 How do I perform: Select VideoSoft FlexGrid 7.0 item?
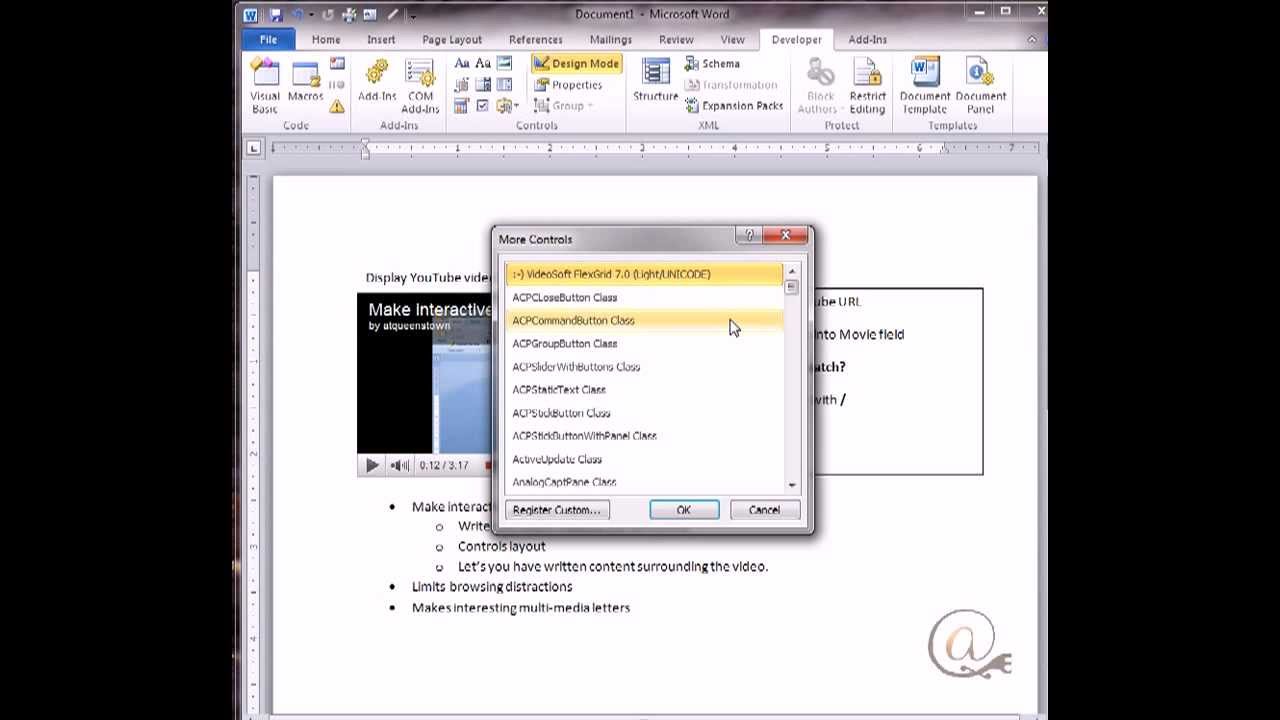point(644,274)
